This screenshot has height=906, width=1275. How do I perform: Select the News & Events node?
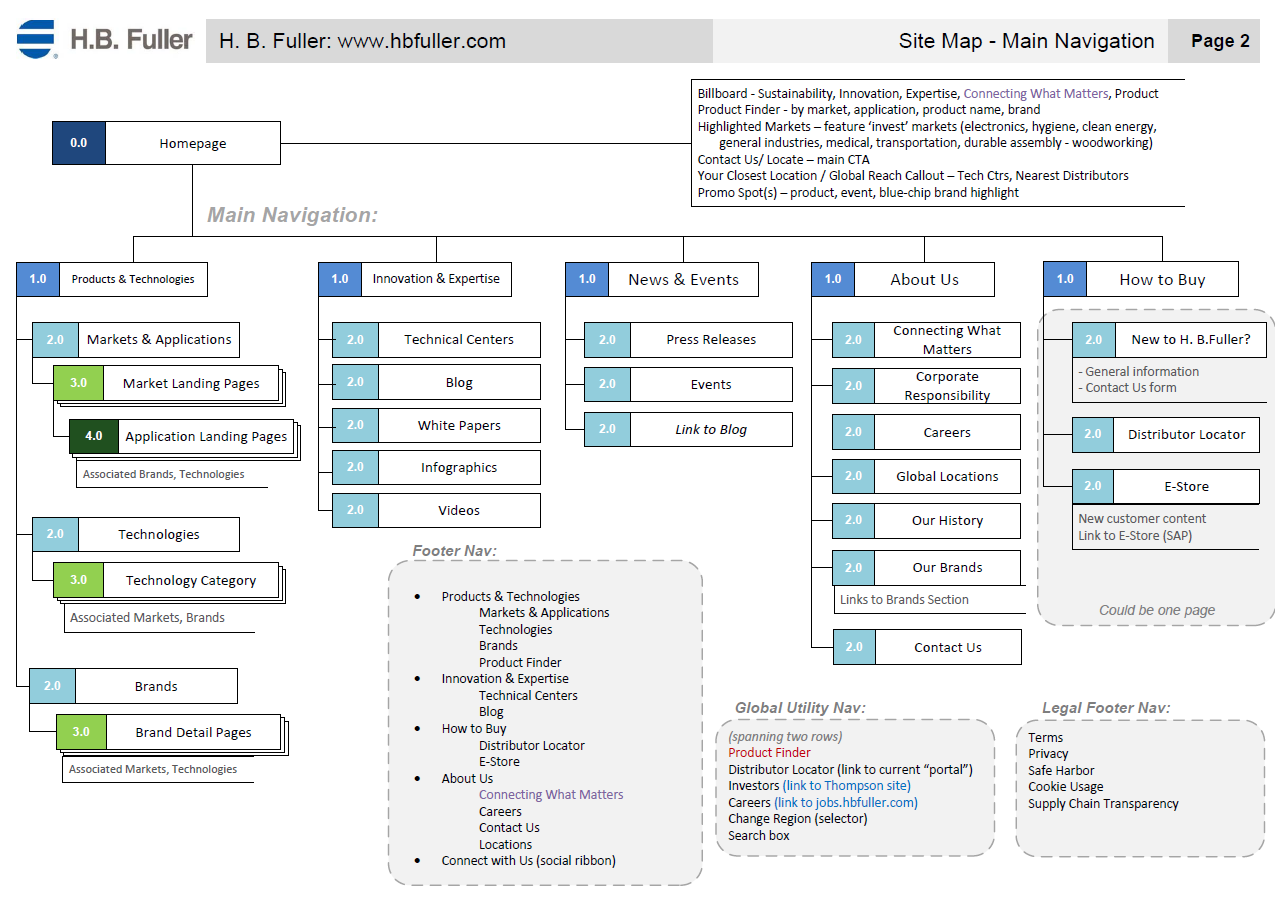(661, 280)
